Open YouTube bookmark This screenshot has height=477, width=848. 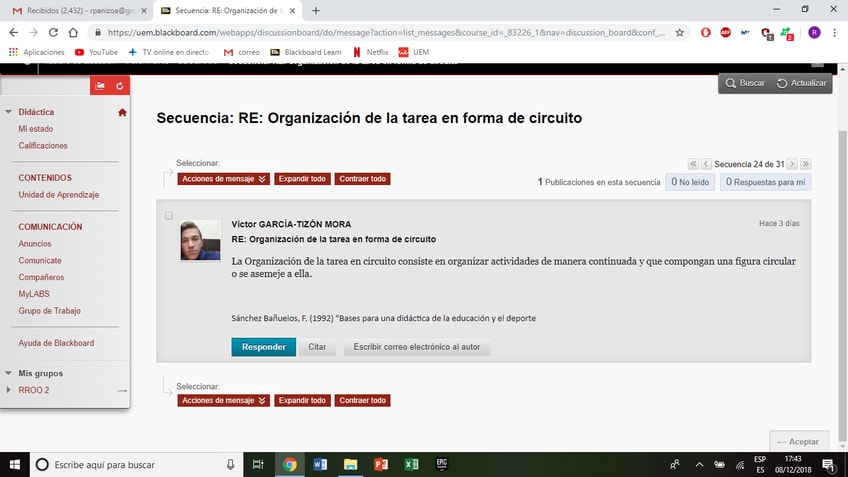[x=96, y=52]
